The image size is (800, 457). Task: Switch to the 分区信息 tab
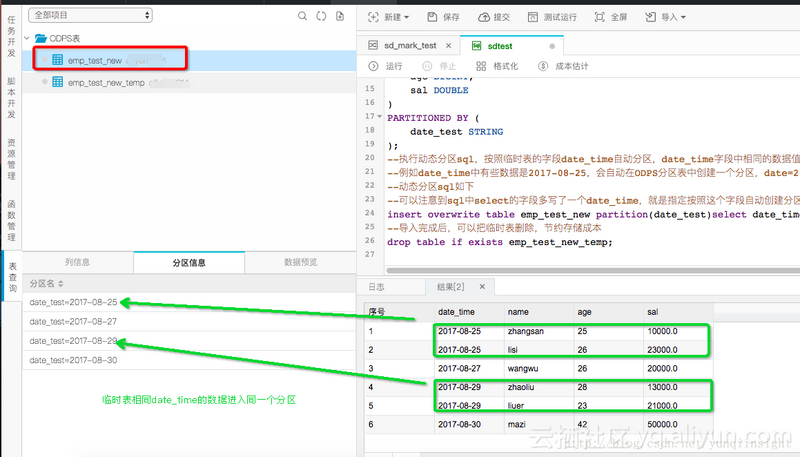[x=189, y=262]
